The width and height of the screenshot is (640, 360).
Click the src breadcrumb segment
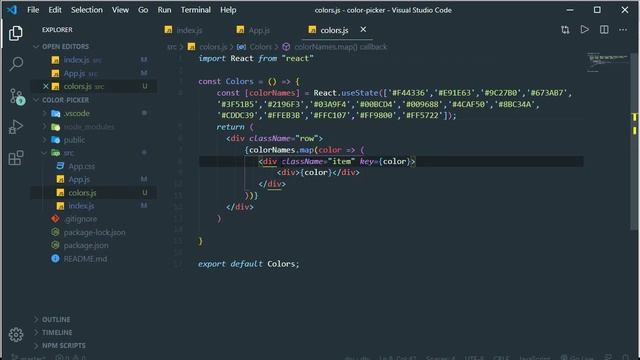click(x=171, y=47)
